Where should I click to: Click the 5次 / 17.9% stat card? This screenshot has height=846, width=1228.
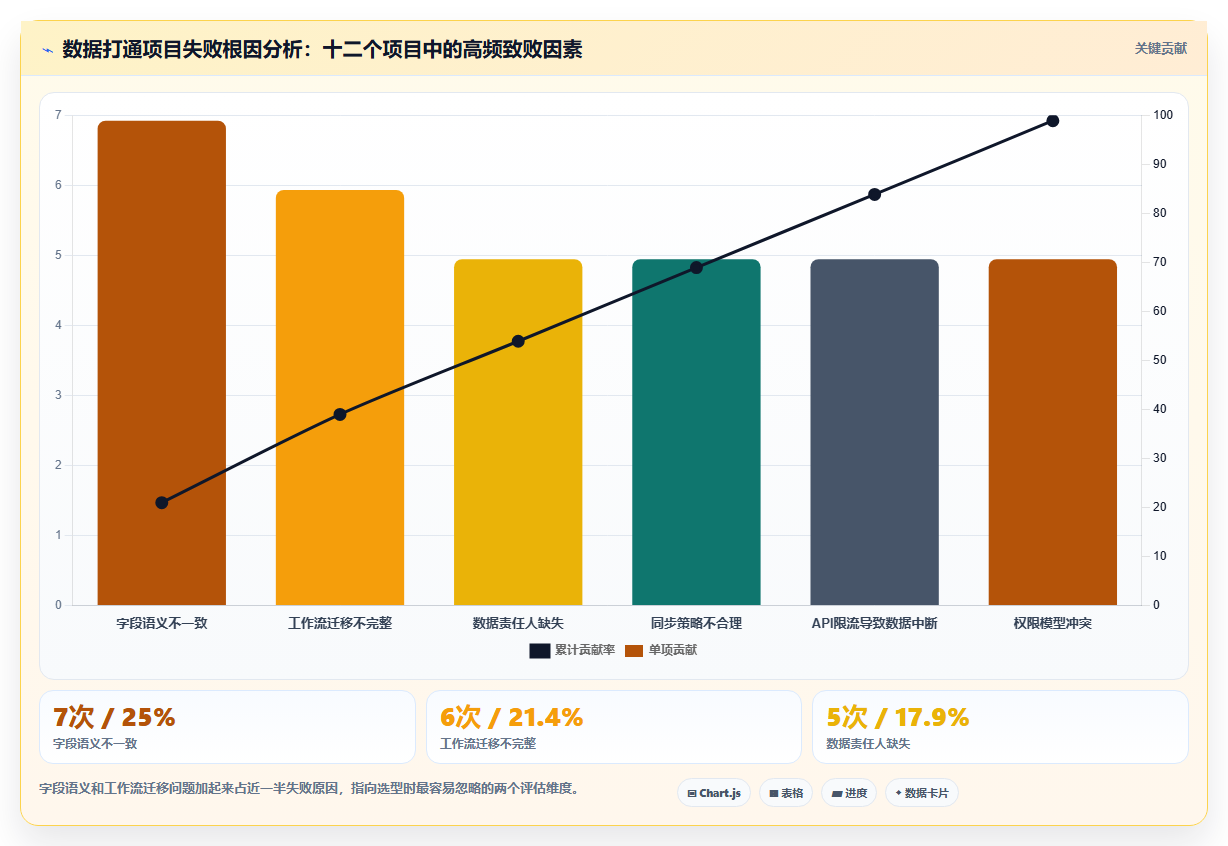pyautogui.click(x=1000, y=727)
